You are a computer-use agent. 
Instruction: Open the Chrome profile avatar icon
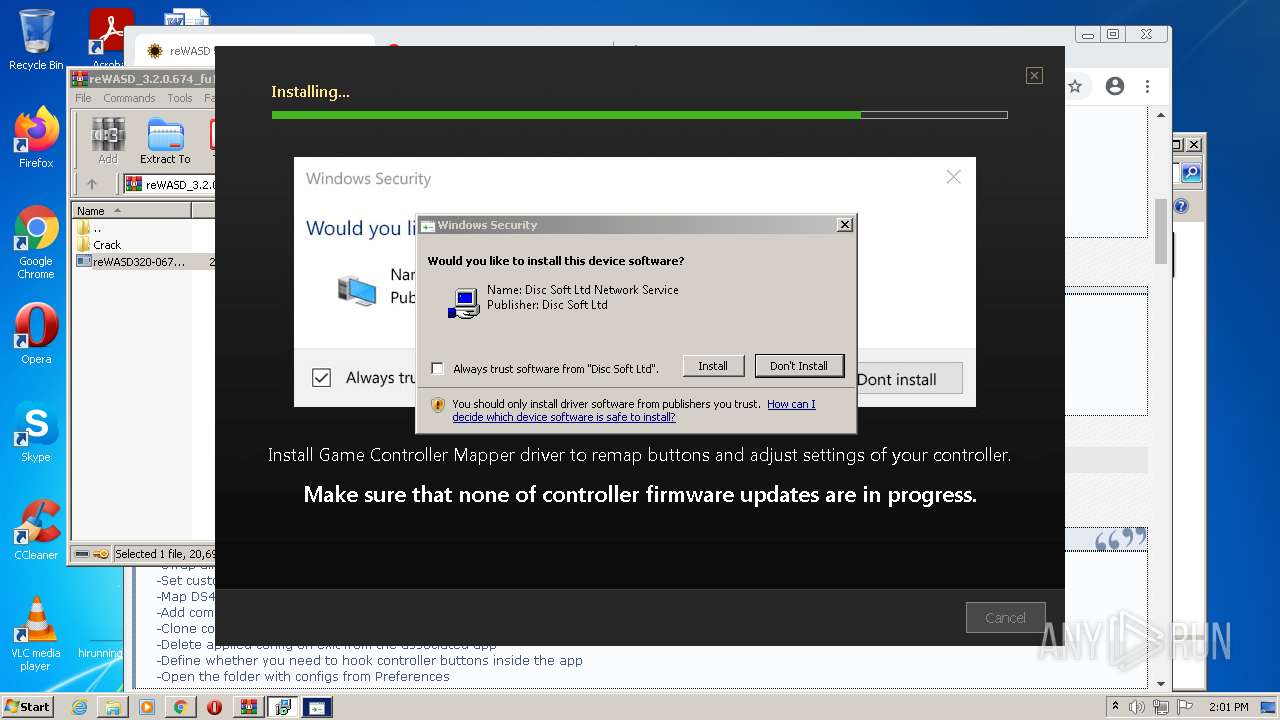coord(1115,86)
